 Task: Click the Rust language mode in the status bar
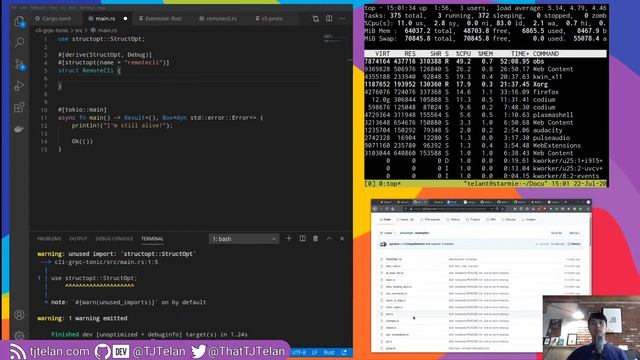(329, 352)
